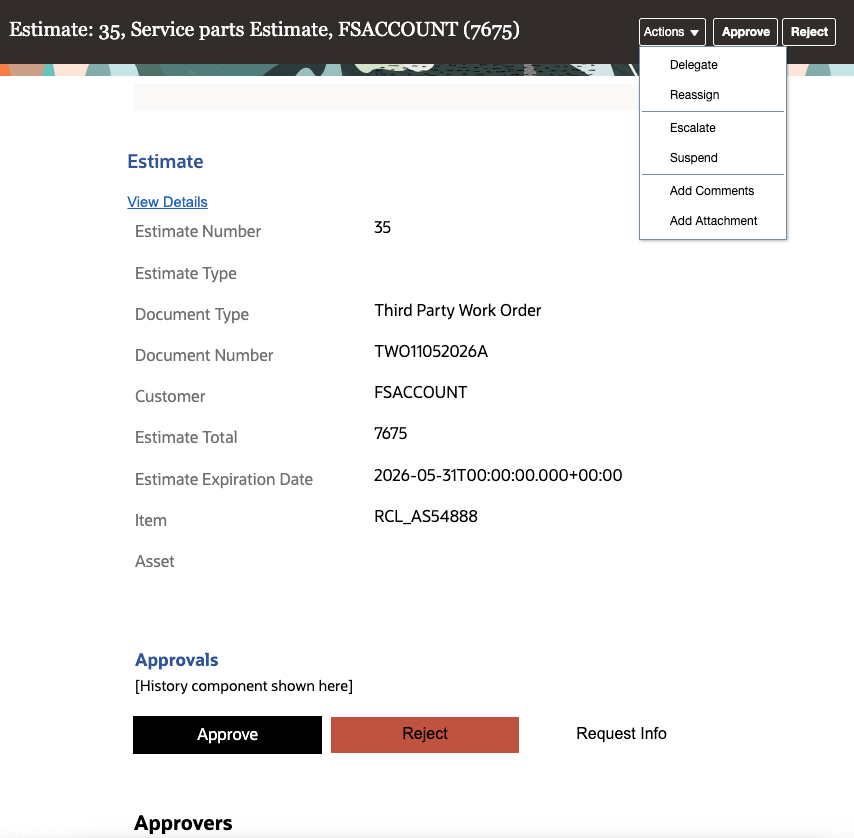Screen dimensions: 854x838
Task: Click the Request Info button
Action: [x=621, y=734]
